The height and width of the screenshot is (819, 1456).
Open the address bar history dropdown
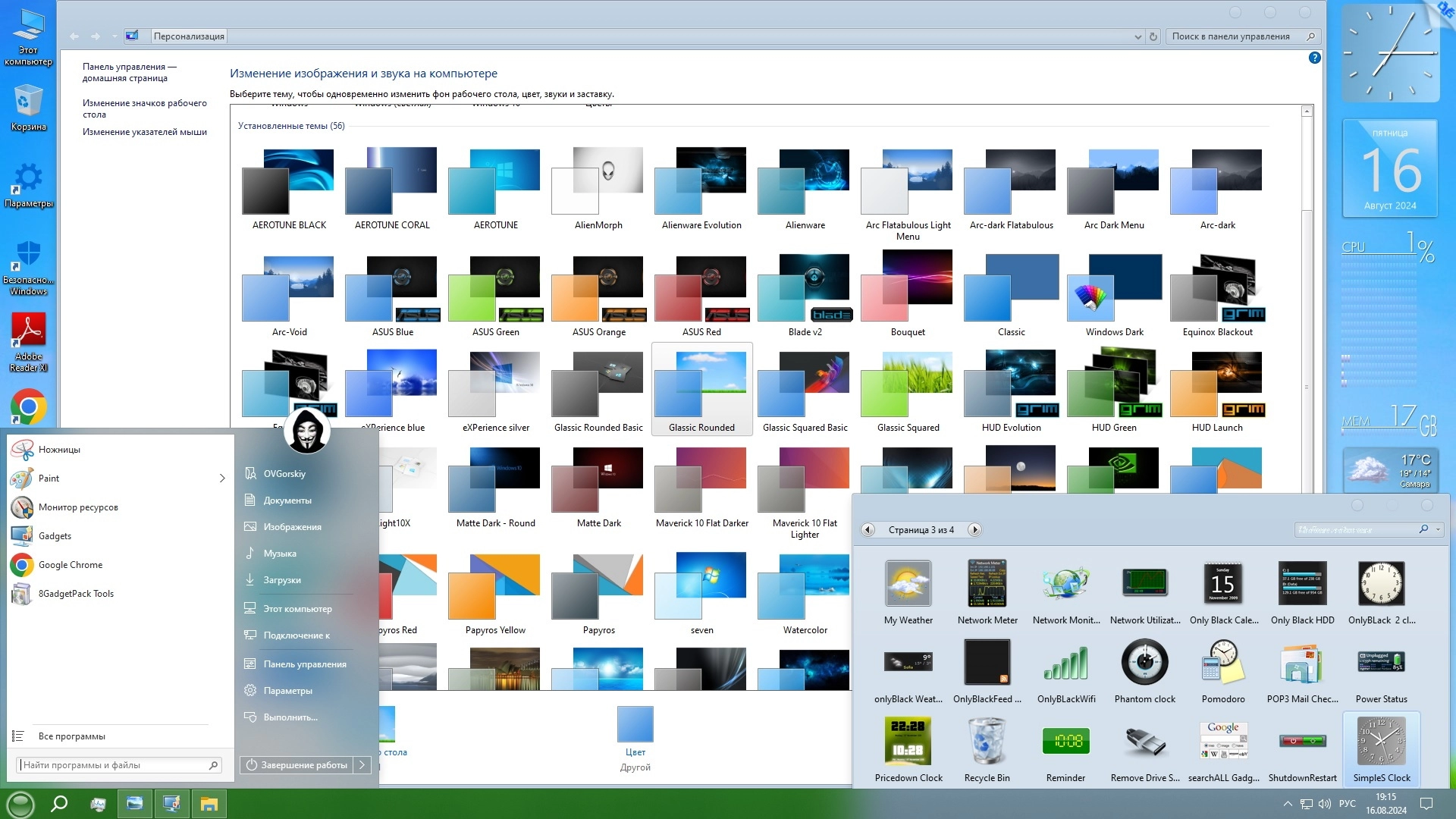[1137, 36]
